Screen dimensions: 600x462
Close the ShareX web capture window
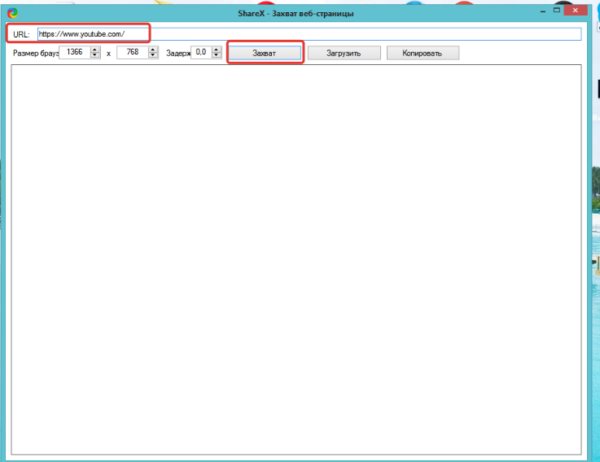(576, 10)
